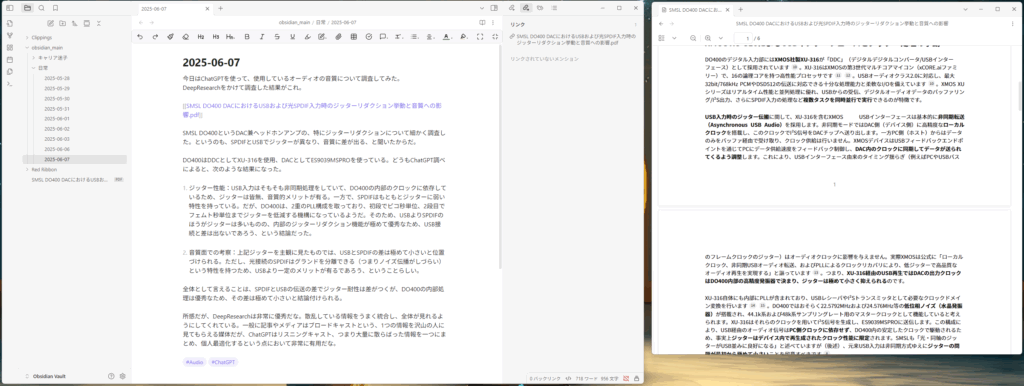Apply italic formatting from the toolbar

[262, 37]
